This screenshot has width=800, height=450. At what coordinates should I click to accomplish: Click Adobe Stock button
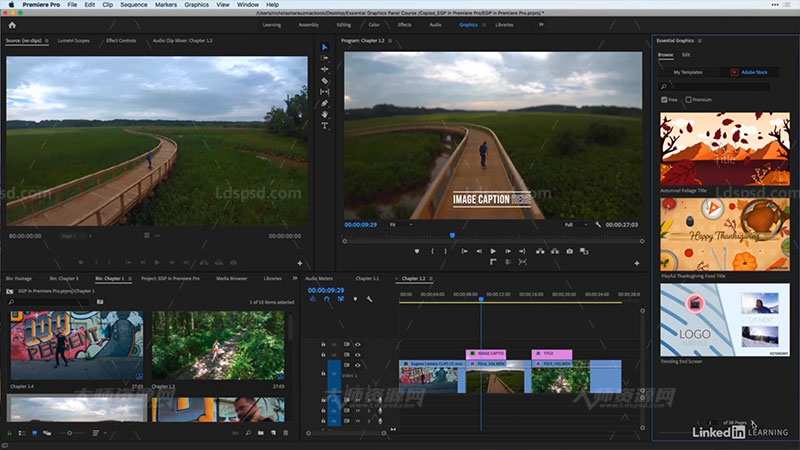[749, 72]
